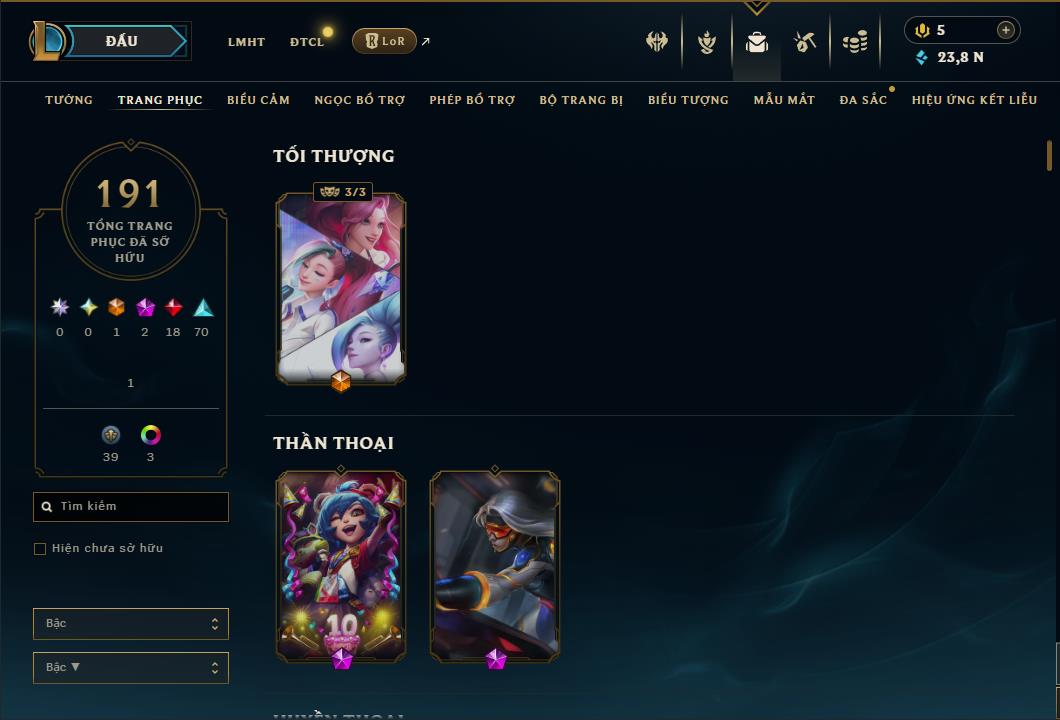Switch to the 'BIỂU CẢM' tab
Viewport: 1060px width, 720px height.
point(258,100)
